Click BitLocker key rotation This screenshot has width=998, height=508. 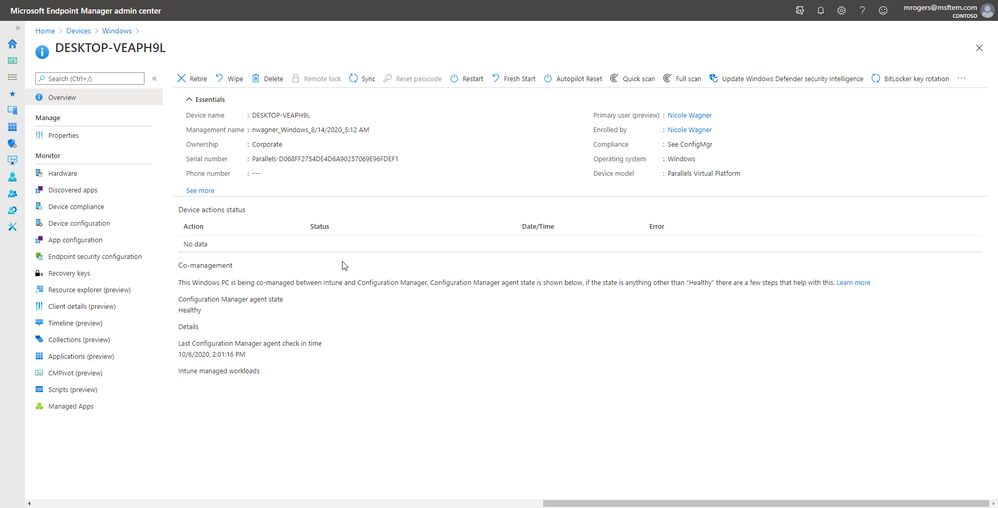pos(910,78)
